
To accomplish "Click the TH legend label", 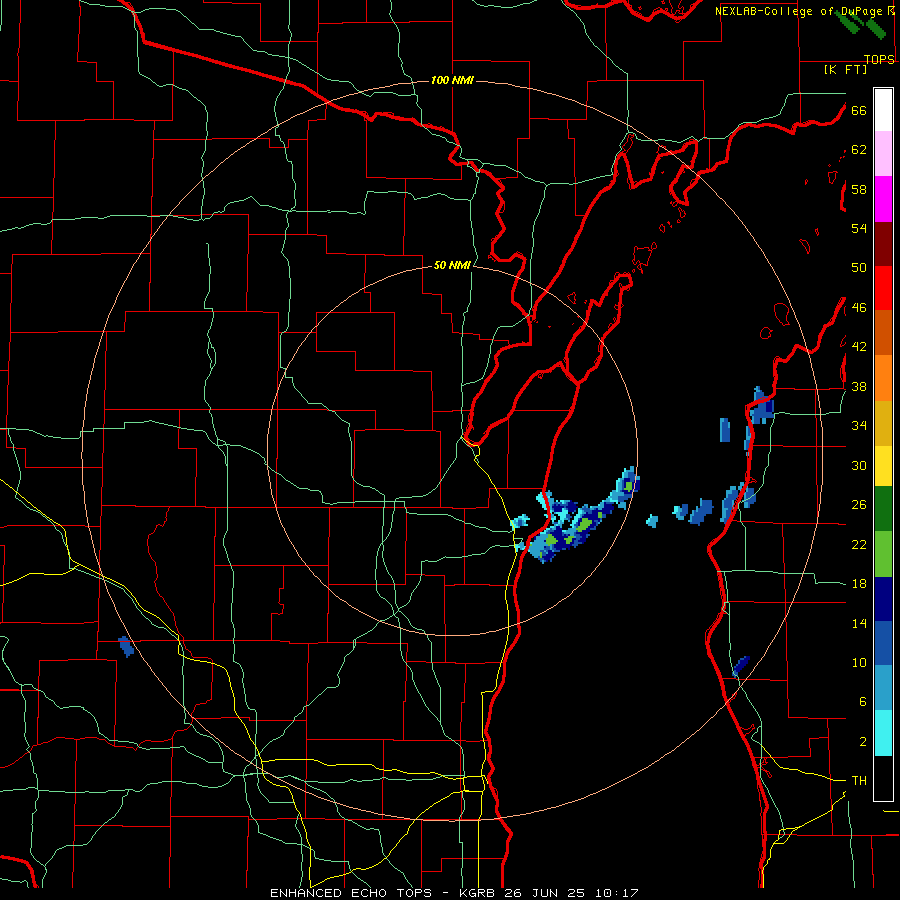I will pyautogui.click(x=859, y=781).
